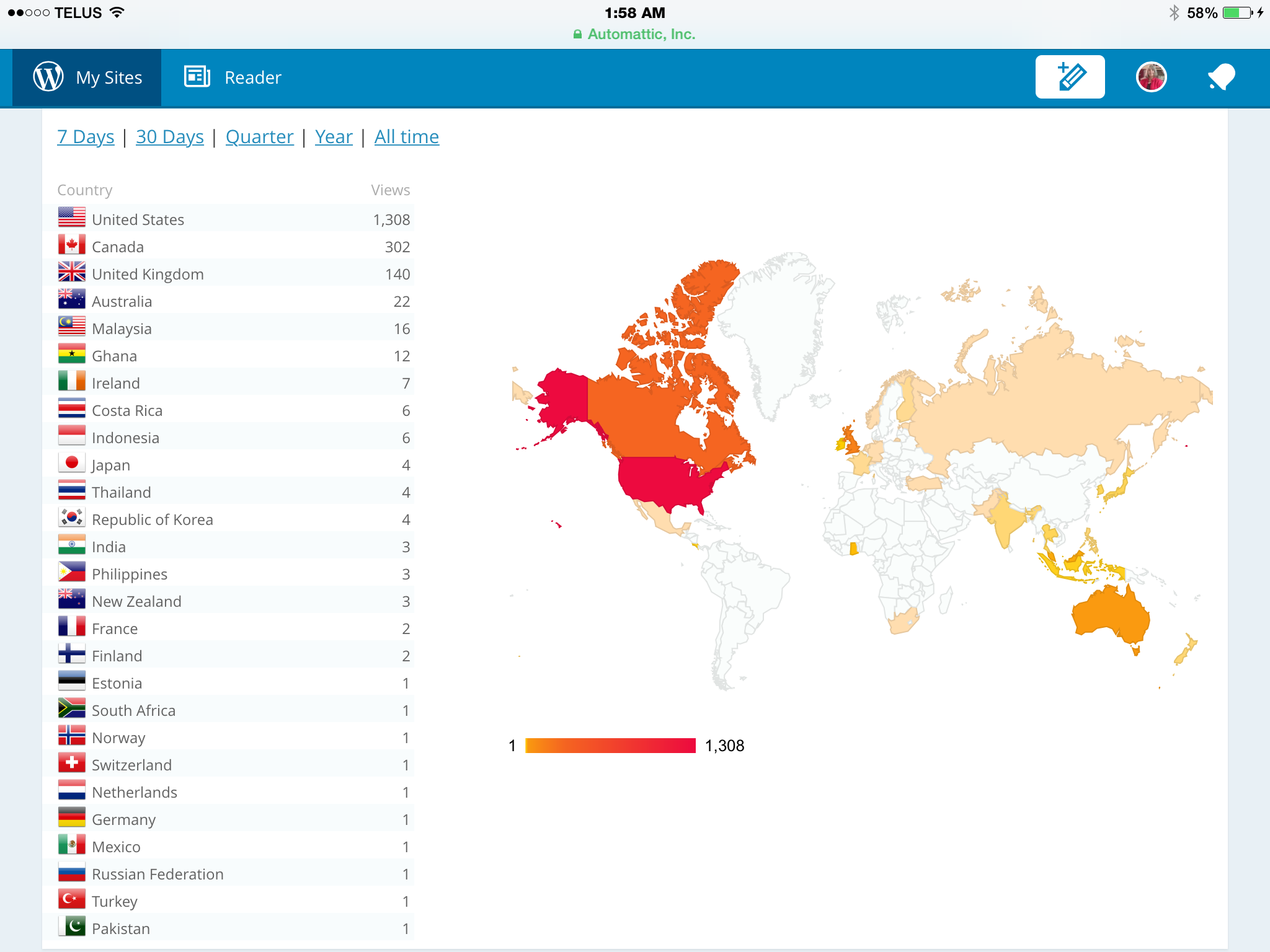Click the WordPress logo icon
This screenshot has height=952, width=1270.
[x=48, y=77]
